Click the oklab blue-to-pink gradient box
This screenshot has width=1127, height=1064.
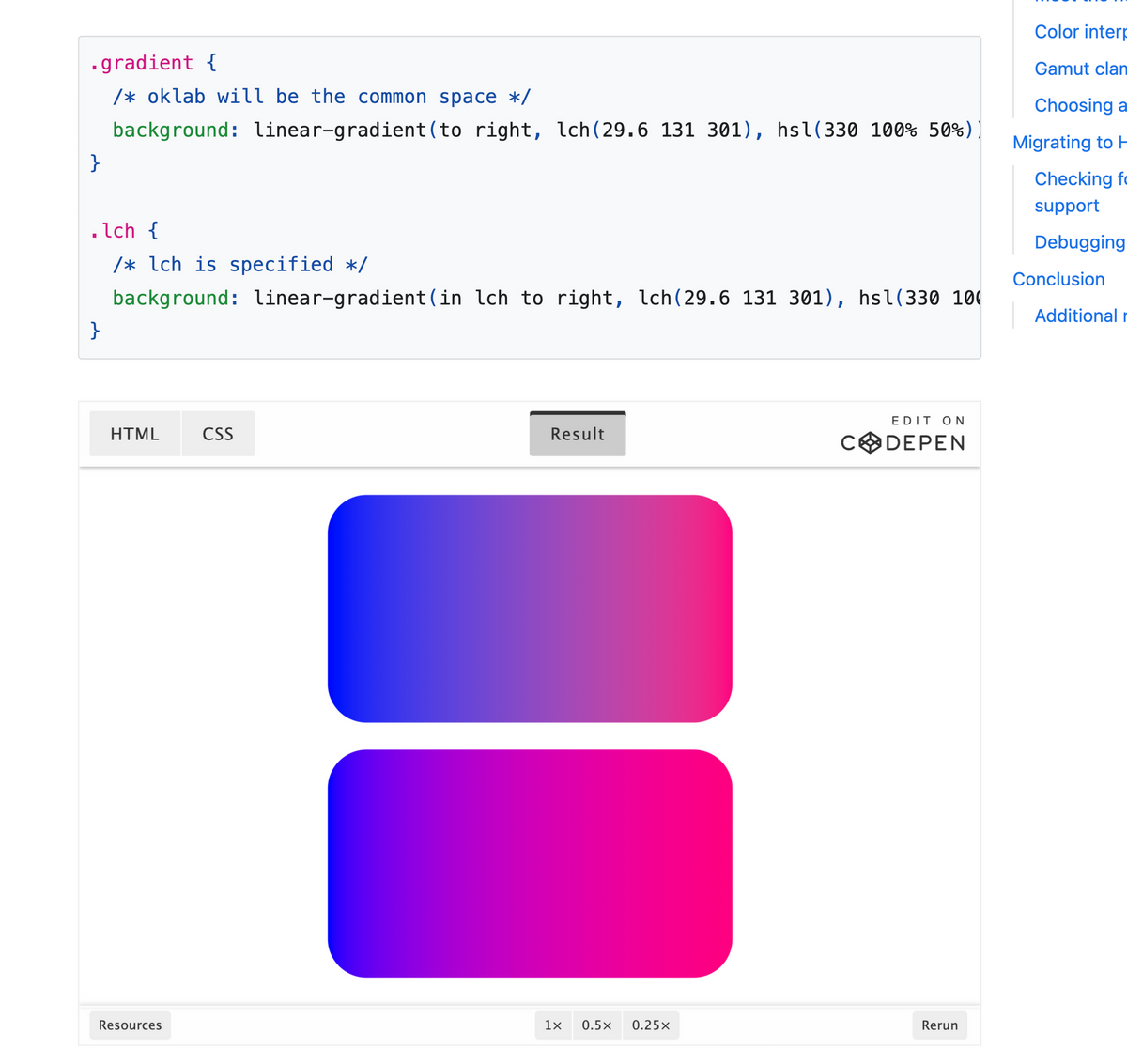(x=530, y=609)
